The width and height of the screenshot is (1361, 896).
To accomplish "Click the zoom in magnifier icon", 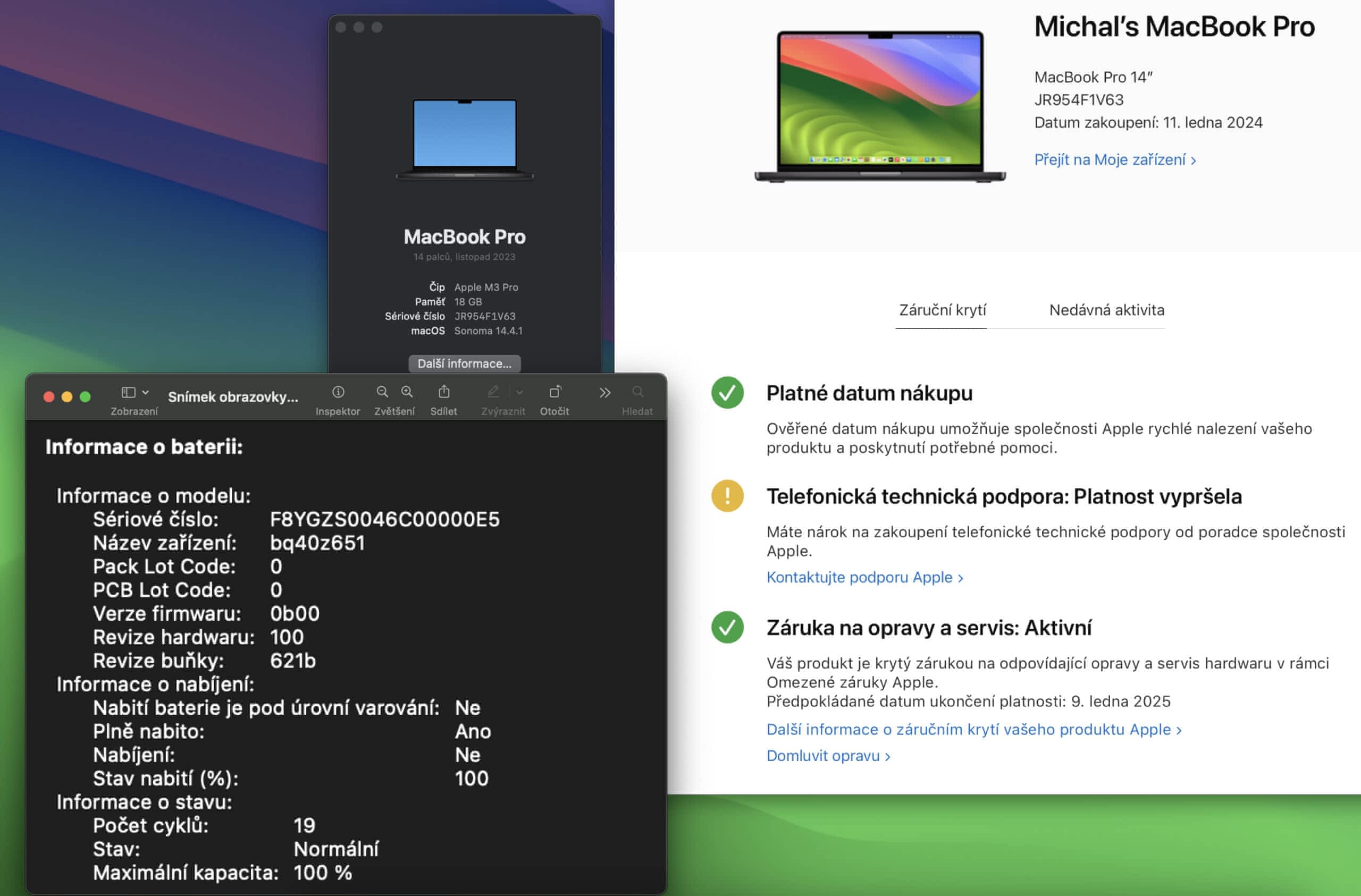I will point(407,392).
